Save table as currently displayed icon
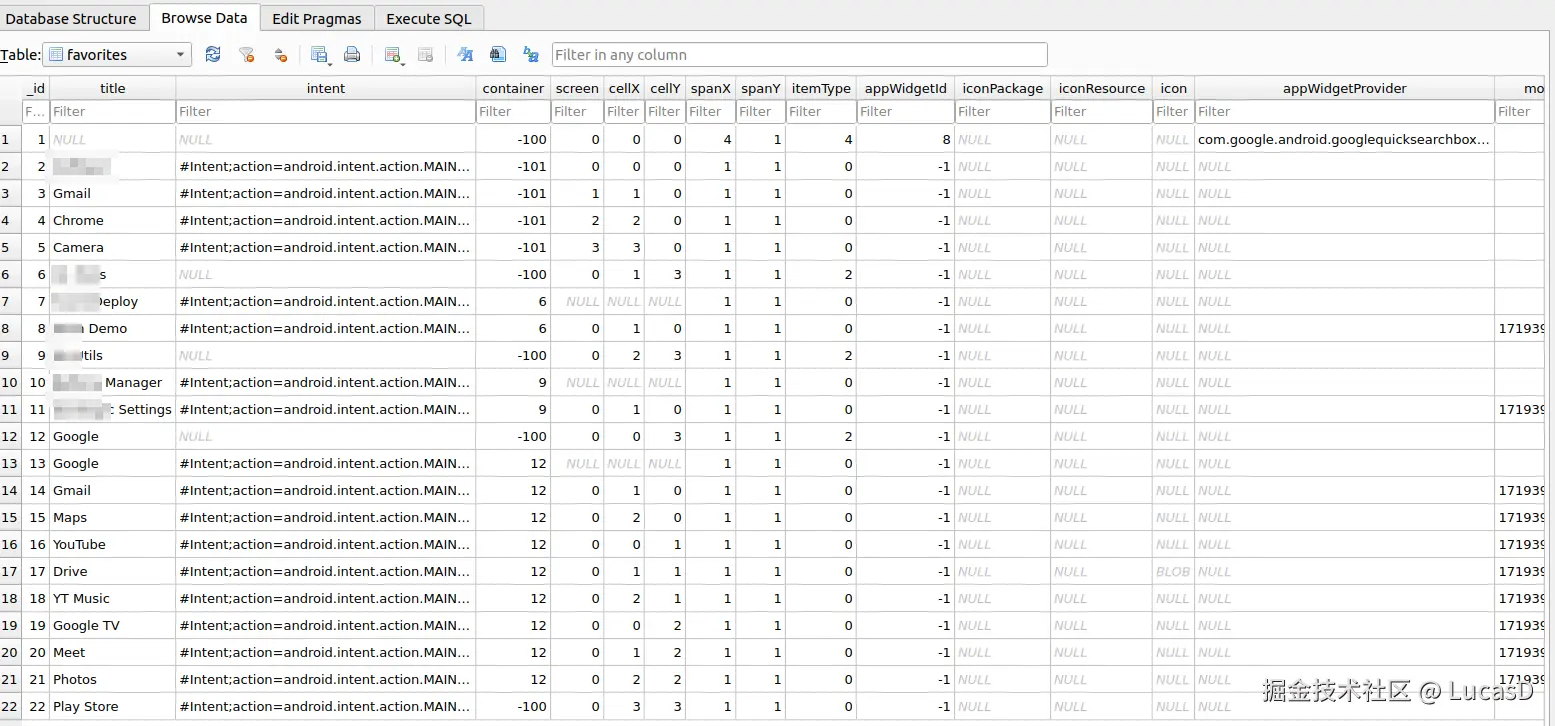Screen dimensions: 1555x726 tap(320, 55)
